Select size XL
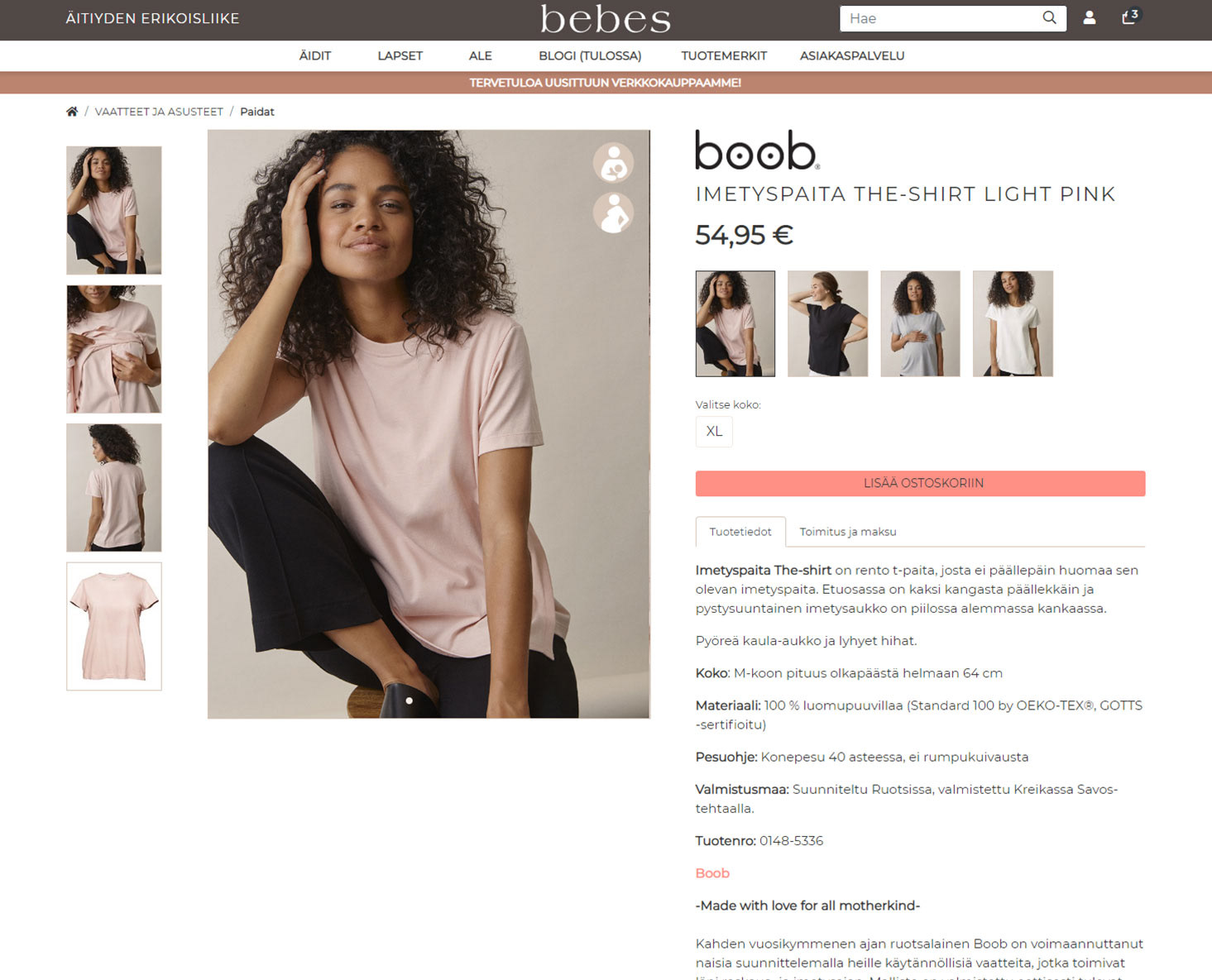Screen dimensions: 1212x980 pyautogui.click(x=714, y=432)
